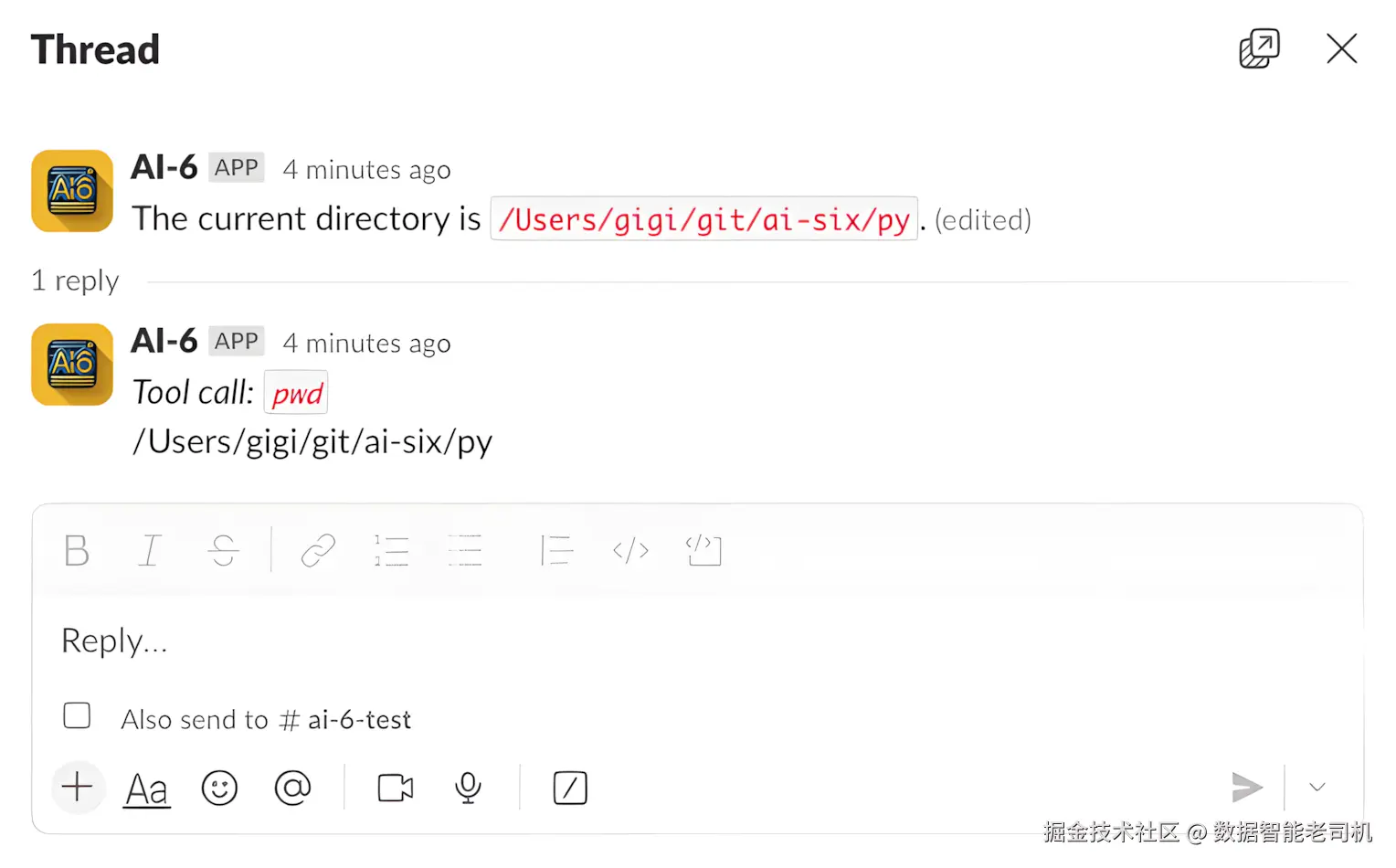
Task: Record a video clip
Action: coord(395,788)
